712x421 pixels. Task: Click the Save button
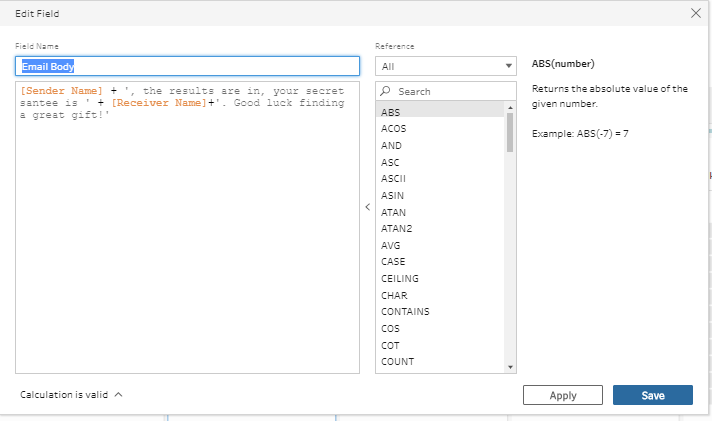pyautogui.click(x=652, y=395)
